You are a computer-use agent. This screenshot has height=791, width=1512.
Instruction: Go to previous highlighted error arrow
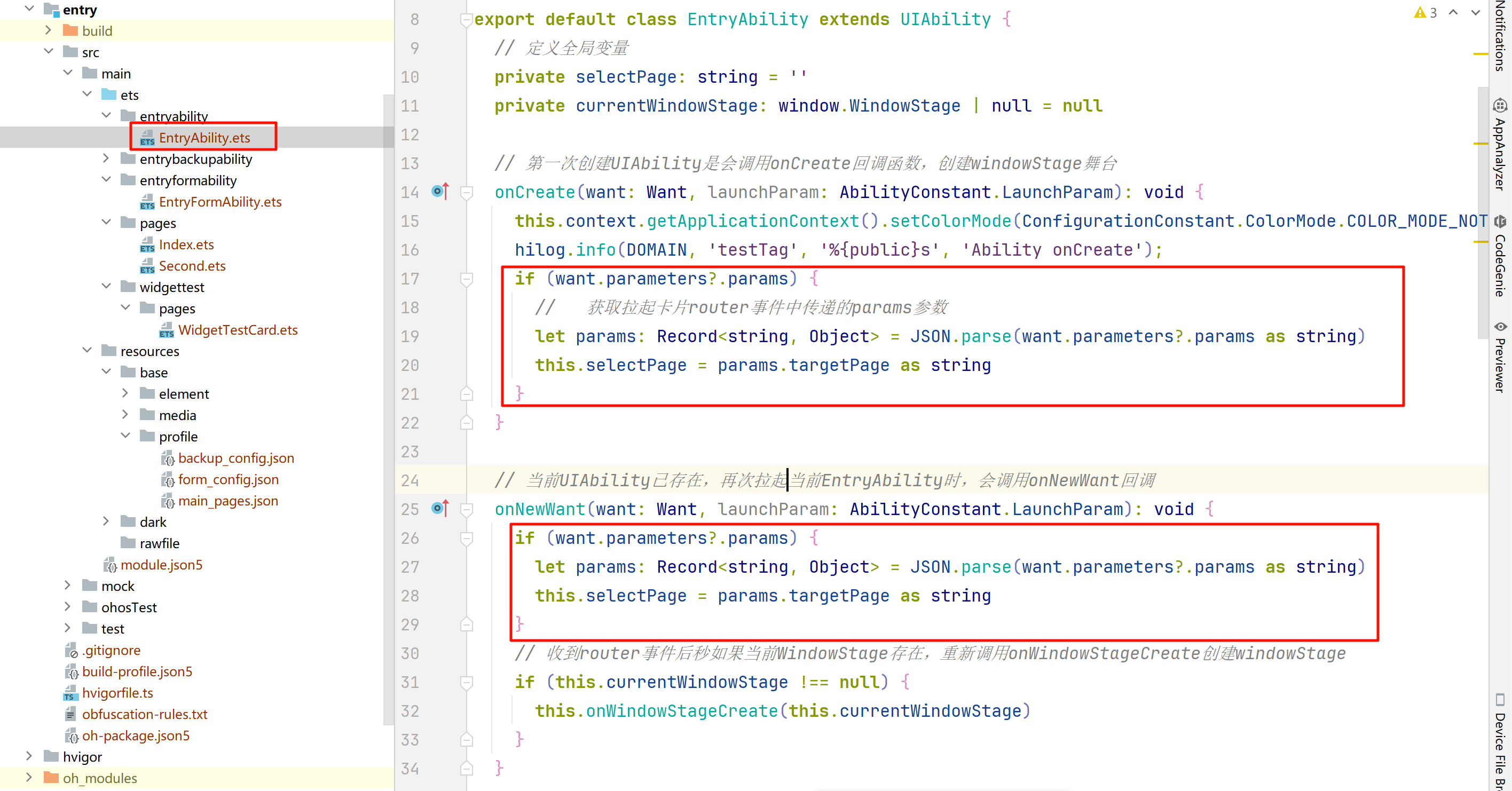pyautogui.click(x=1453, y=12)
